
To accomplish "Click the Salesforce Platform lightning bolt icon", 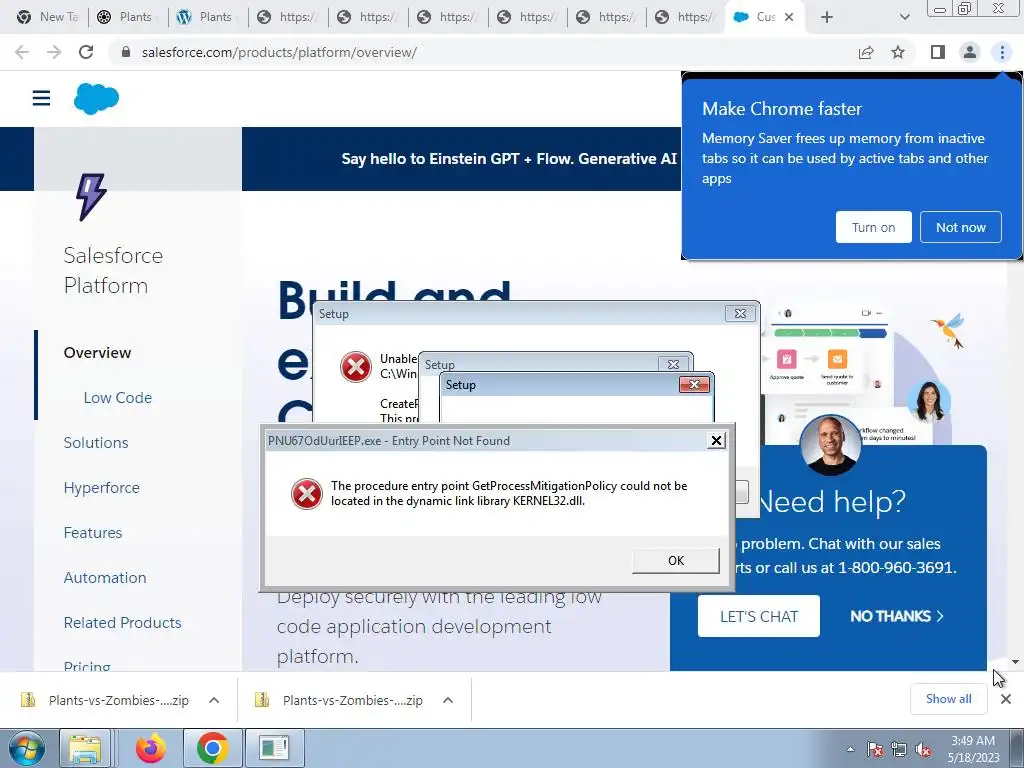I will (91, 197).
